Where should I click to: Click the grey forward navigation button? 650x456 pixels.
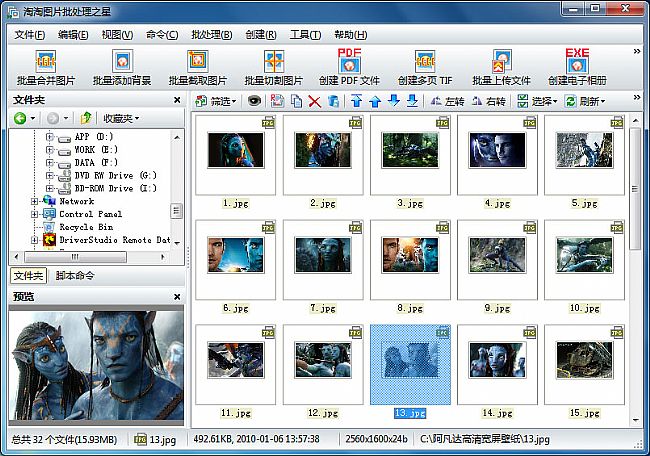click(x=53, y=119)
